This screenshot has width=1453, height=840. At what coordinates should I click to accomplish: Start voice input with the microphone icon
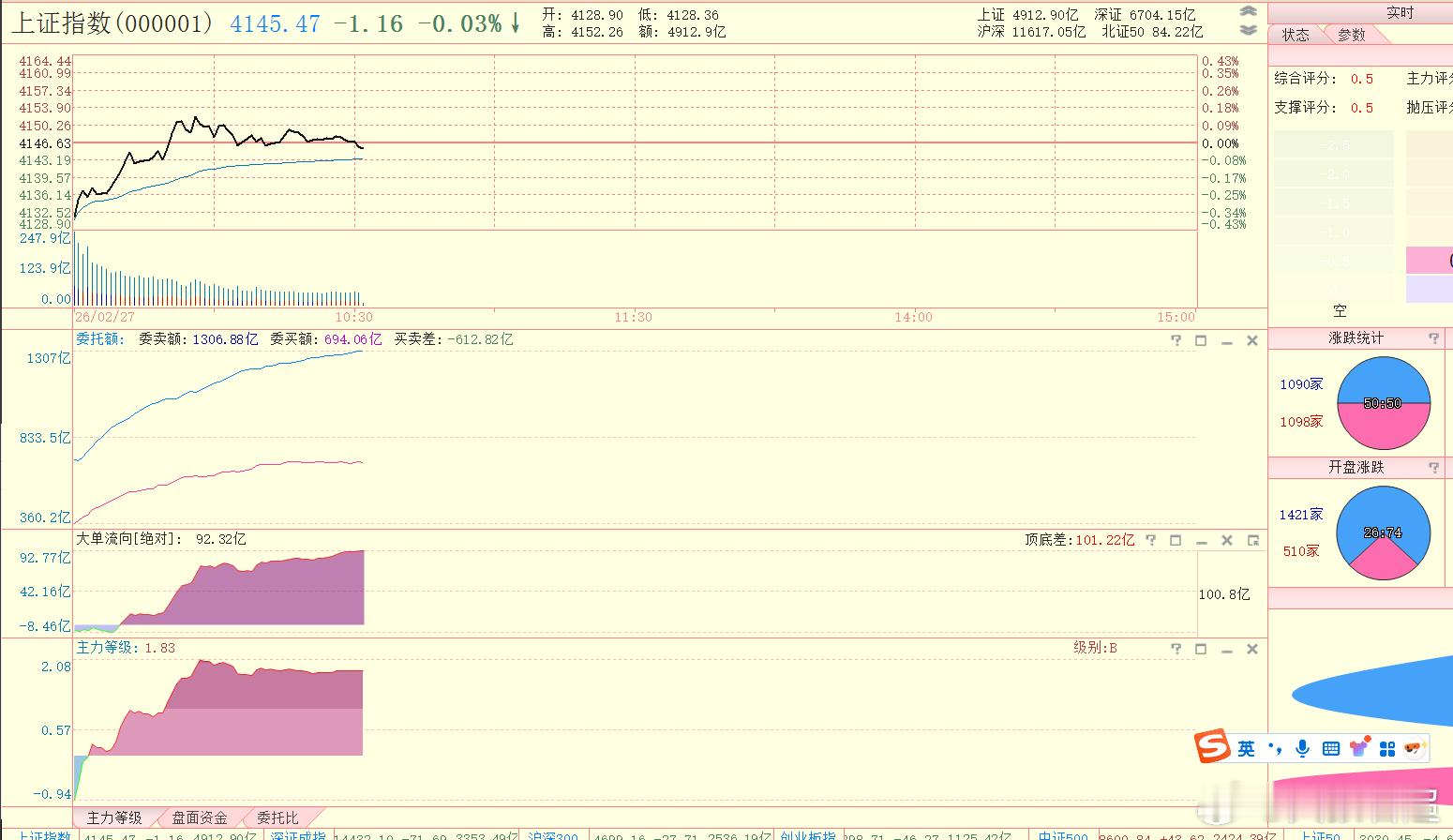pyautogui.click(x=1302, y=748)
